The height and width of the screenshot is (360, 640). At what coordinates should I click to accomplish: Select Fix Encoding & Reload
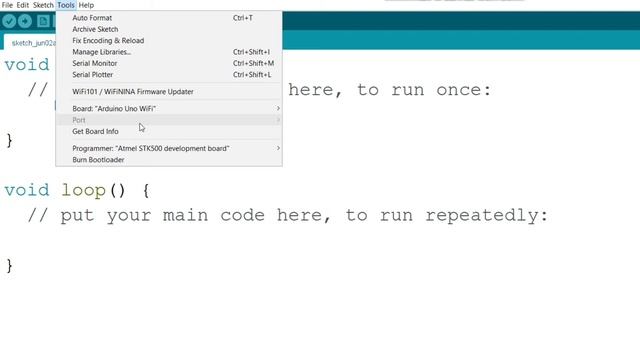(x=169, y=41)
